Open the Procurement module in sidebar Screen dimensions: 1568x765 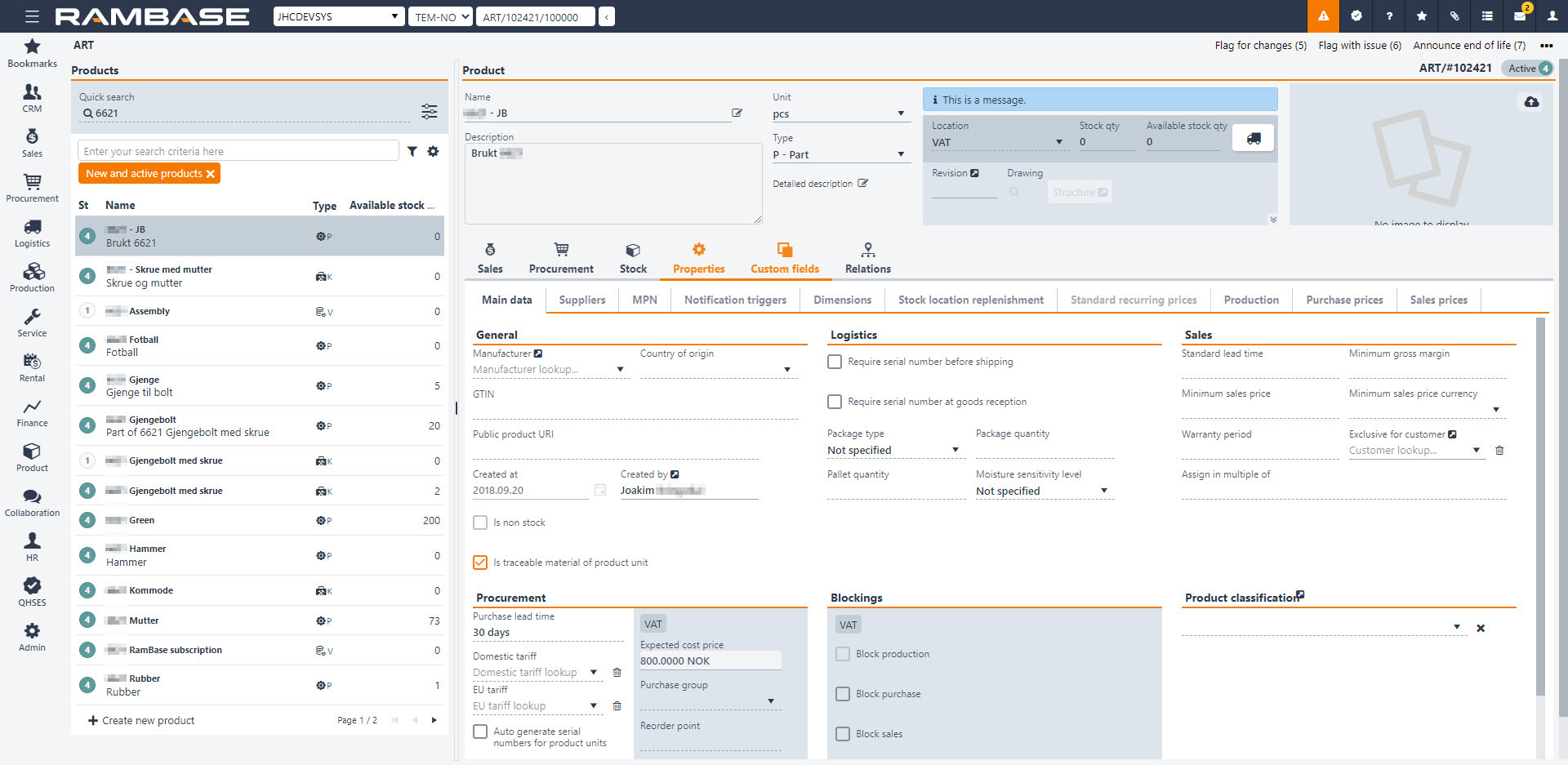[32, 187]
